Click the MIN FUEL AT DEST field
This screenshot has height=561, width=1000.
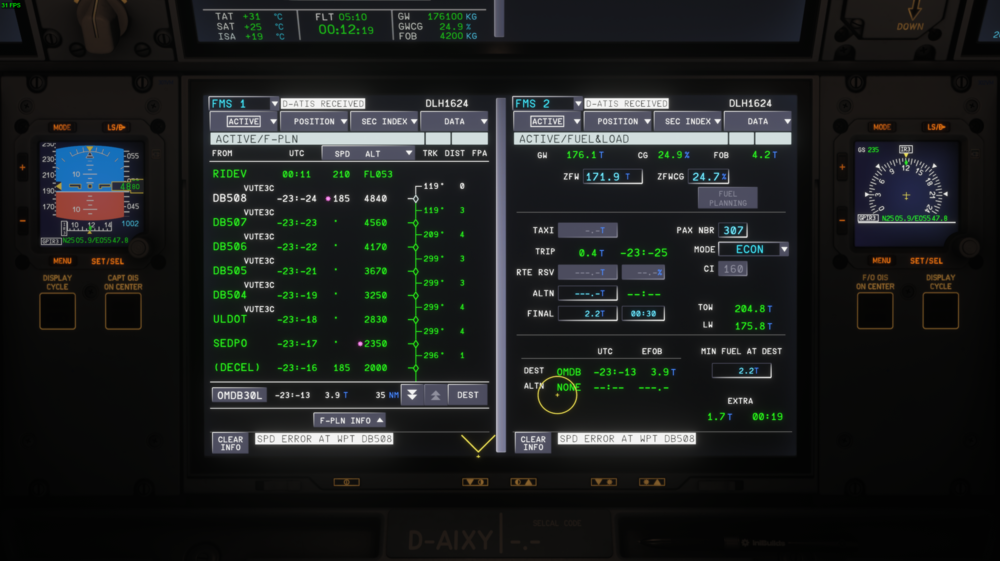742,370
